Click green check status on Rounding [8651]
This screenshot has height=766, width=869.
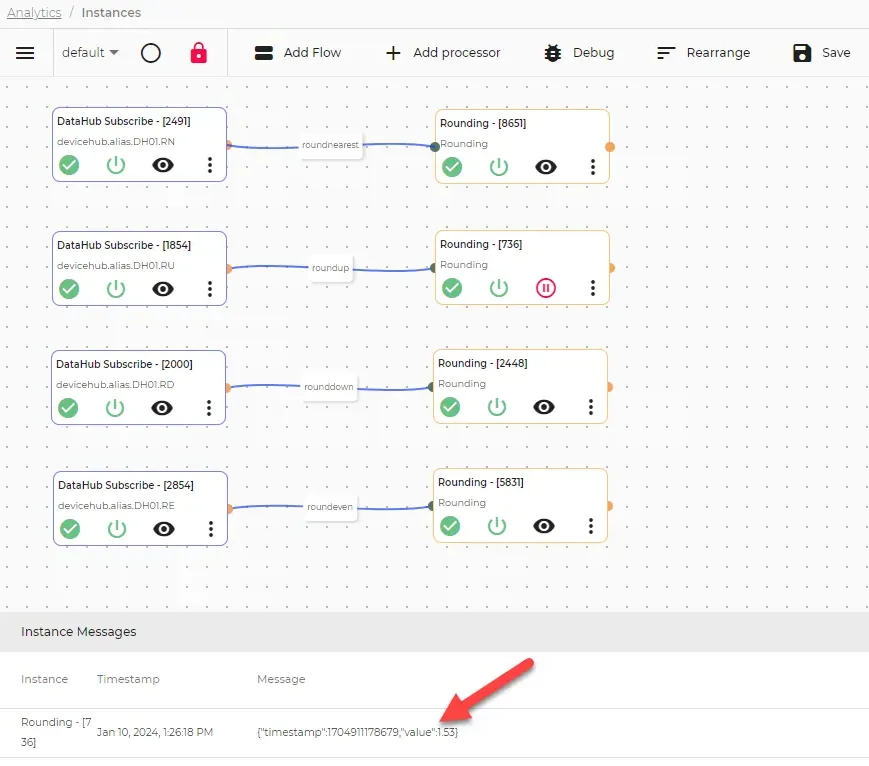(452, 167)
